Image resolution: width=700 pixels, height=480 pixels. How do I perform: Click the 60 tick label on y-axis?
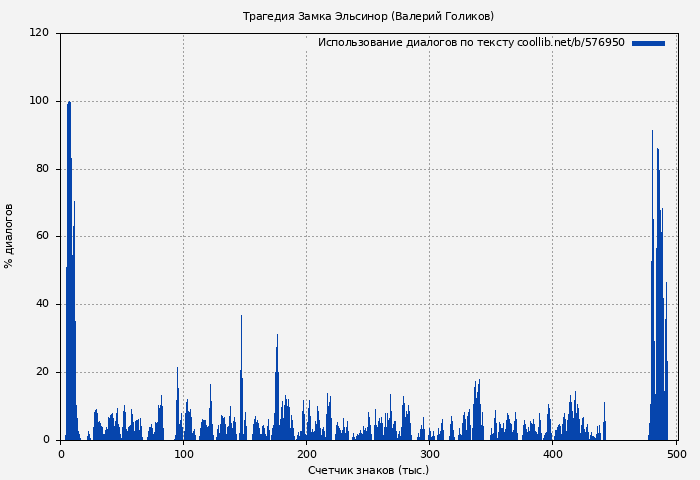42,237
